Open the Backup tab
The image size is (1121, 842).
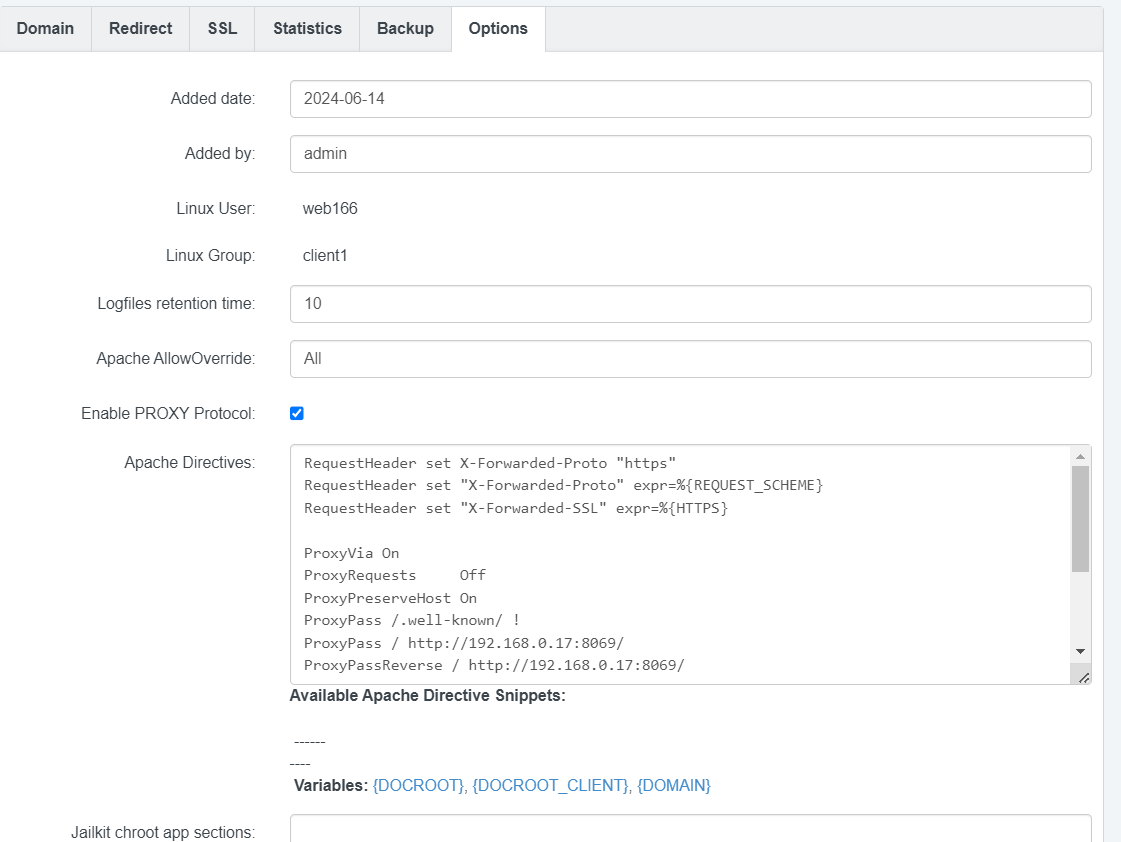[405, 28]
